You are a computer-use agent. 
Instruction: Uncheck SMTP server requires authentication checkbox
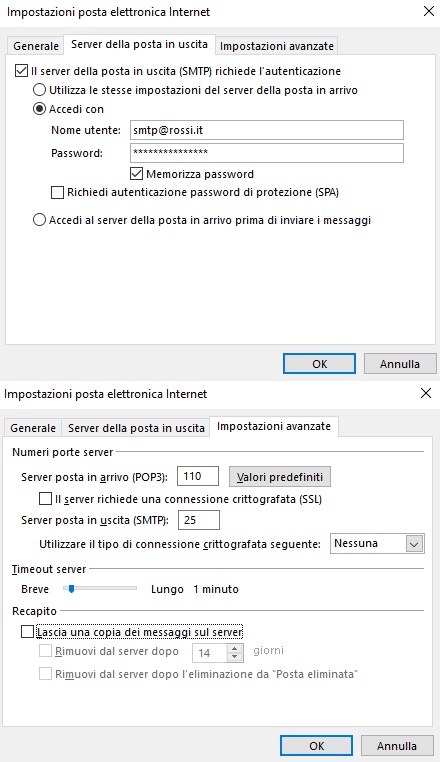[21, 71]
